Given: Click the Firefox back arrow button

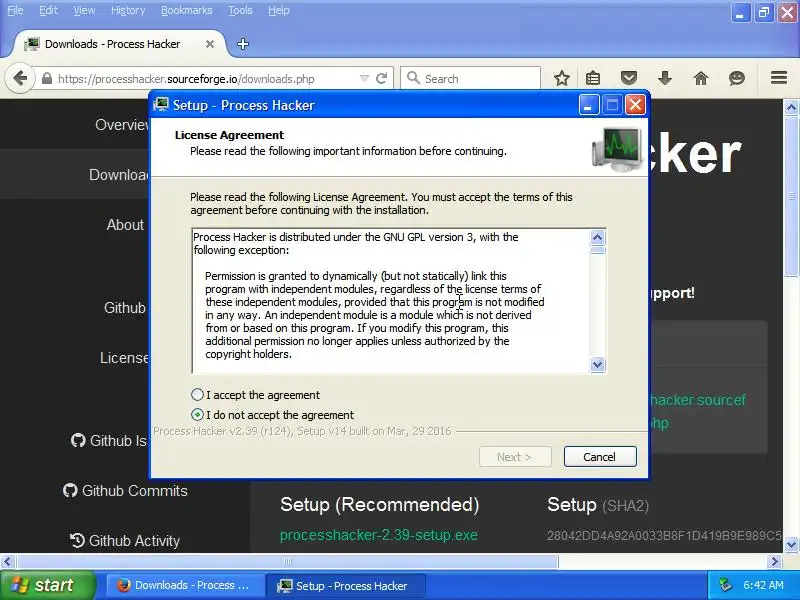Looking at the screenshot, I should 20,79.
